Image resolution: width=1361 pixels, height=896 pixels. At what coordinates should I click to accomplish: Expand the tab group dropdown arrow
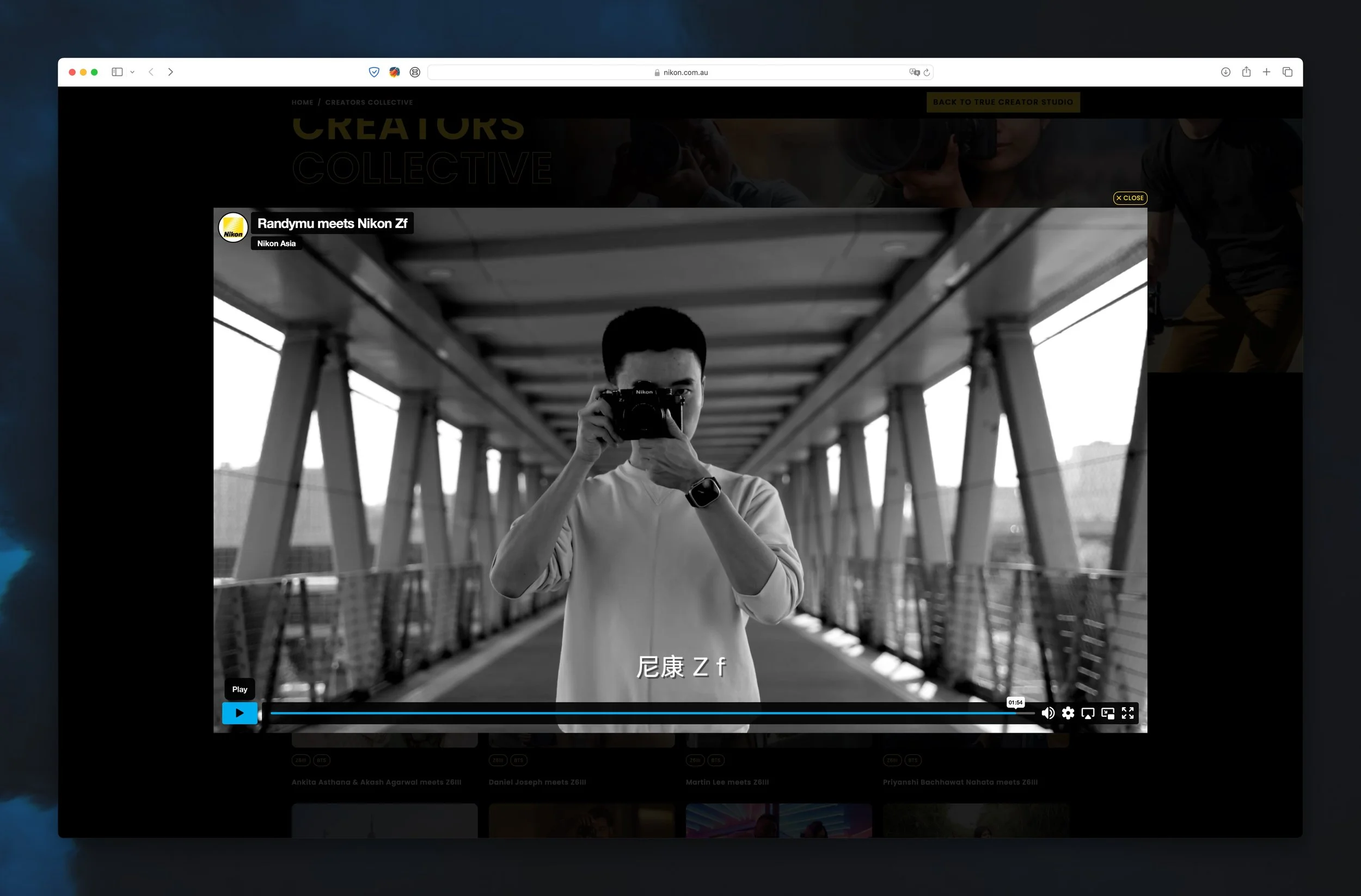132,72
